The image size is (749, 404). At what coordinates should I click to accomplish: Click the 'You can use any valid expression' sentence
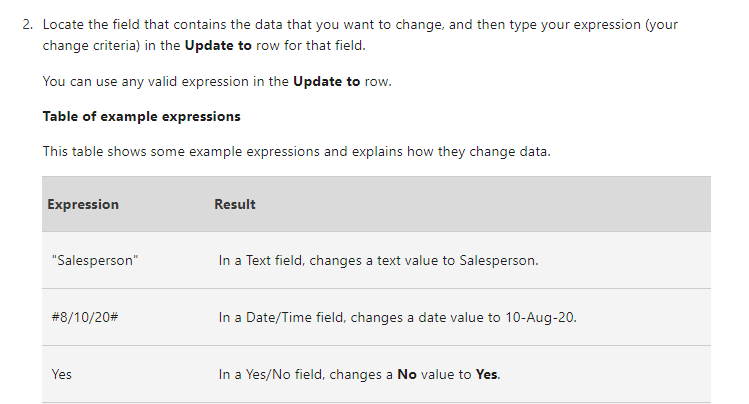pos(217,82)
